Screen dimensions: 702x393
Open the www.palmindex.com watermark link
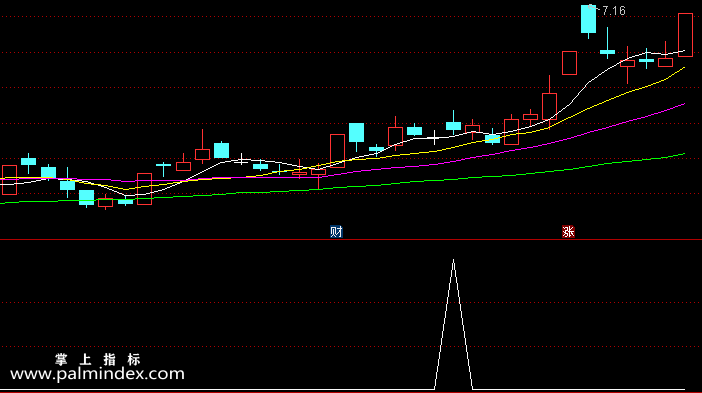(97, 374)
